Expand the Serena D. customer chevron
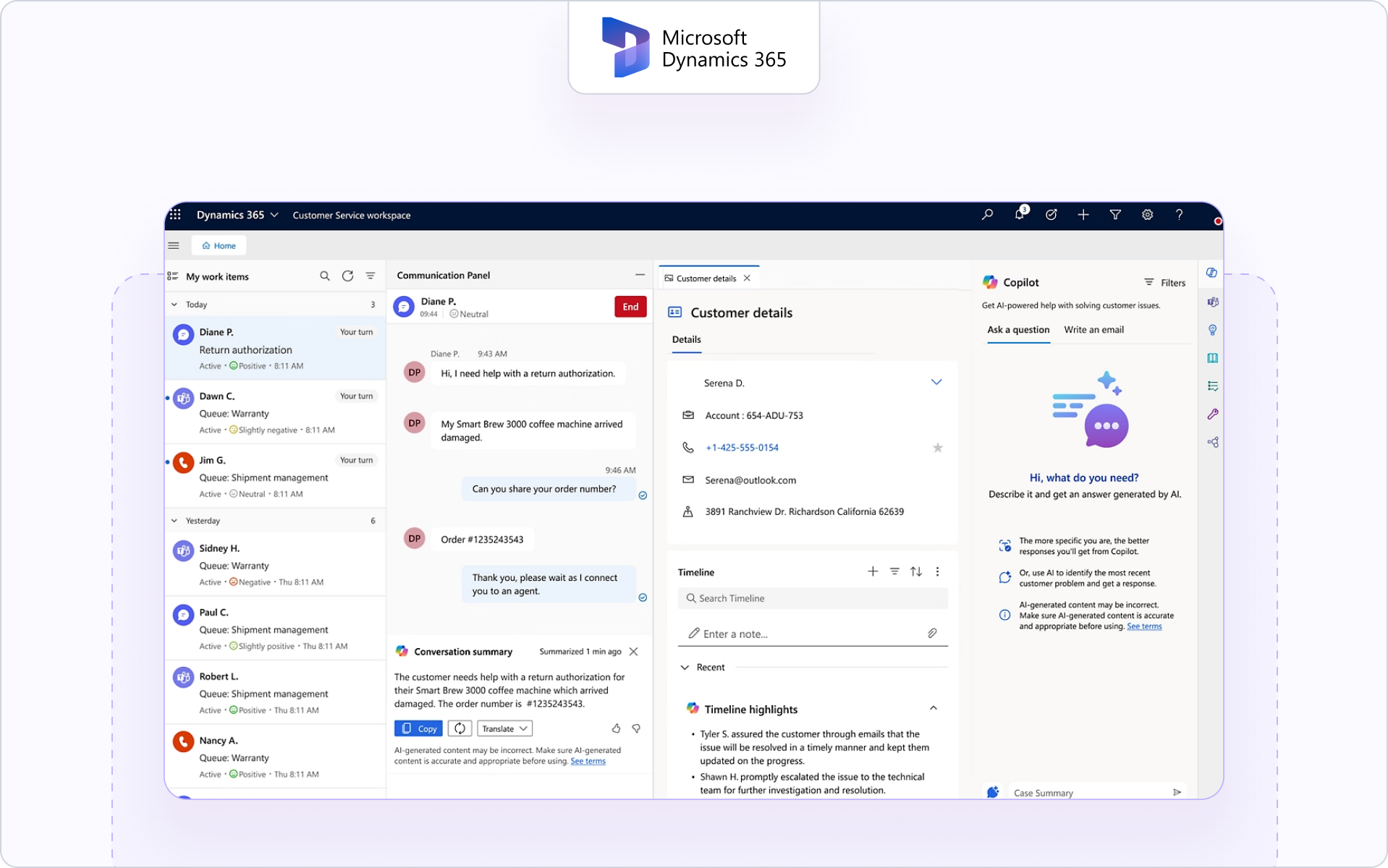The image size is (1388, 868). tap(936, 382)
